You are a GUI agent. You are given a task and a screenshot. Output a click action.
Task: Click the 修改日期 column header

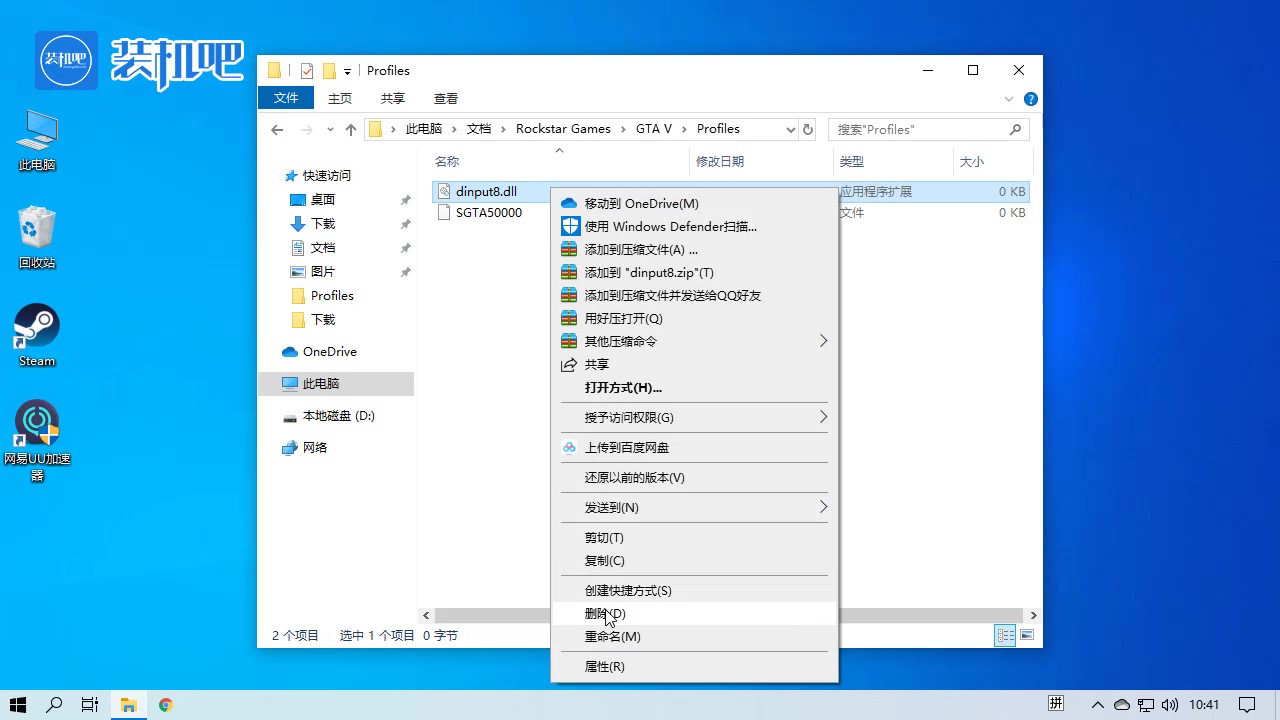720,161
